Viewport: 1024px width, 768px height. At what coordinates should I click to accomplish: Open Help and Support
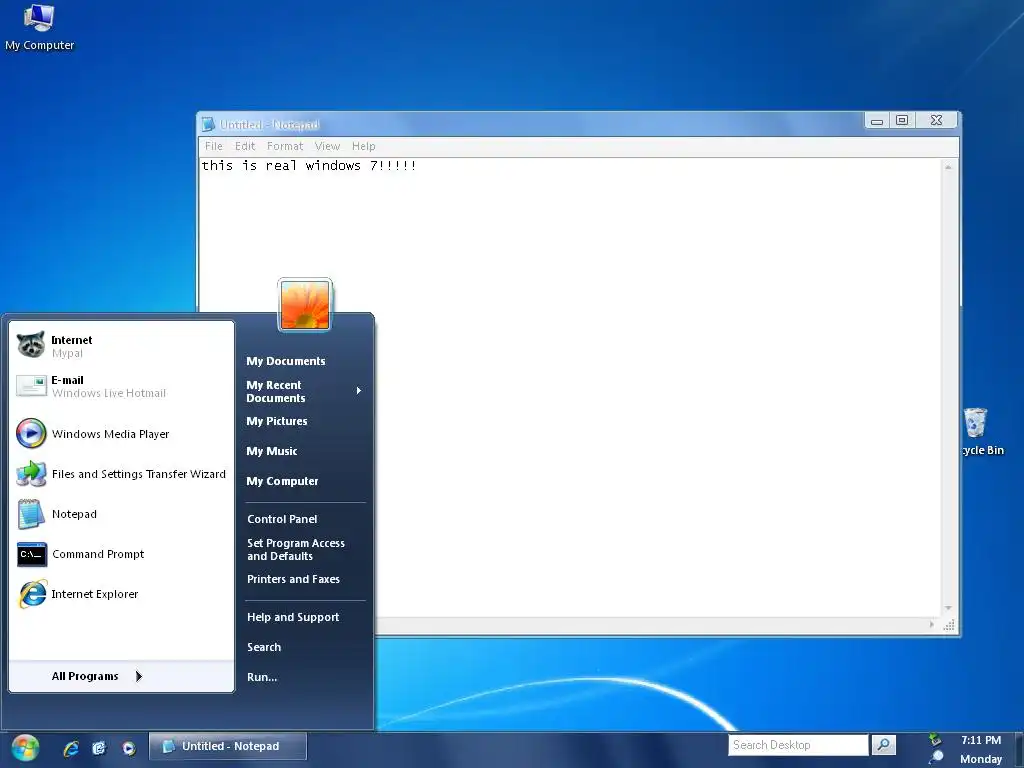[x=293, y=617]
